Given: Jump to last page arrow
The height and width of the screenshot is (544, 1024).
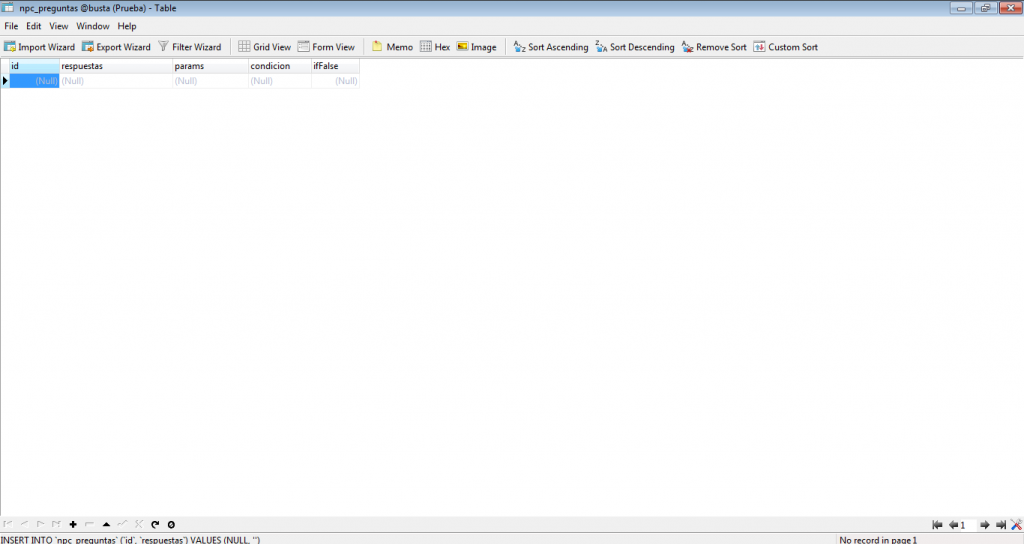Looking at the screenshot, I should click(x=1000, y=525).
